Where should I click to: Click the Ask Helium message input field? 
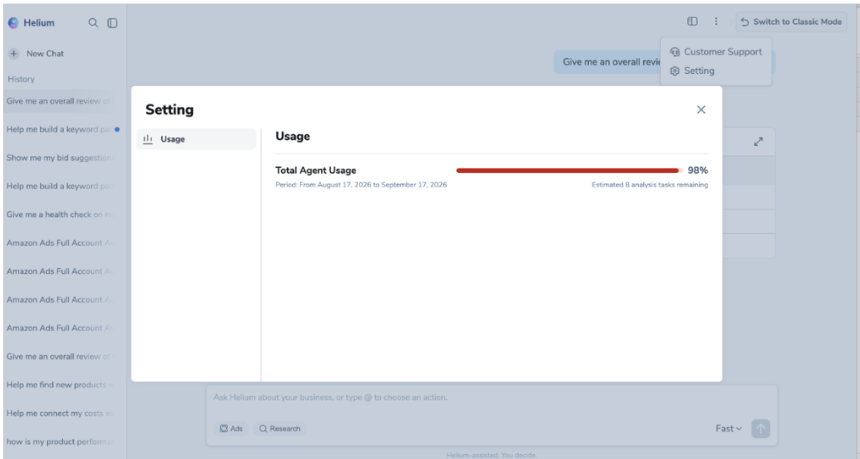tap(491, 397)
